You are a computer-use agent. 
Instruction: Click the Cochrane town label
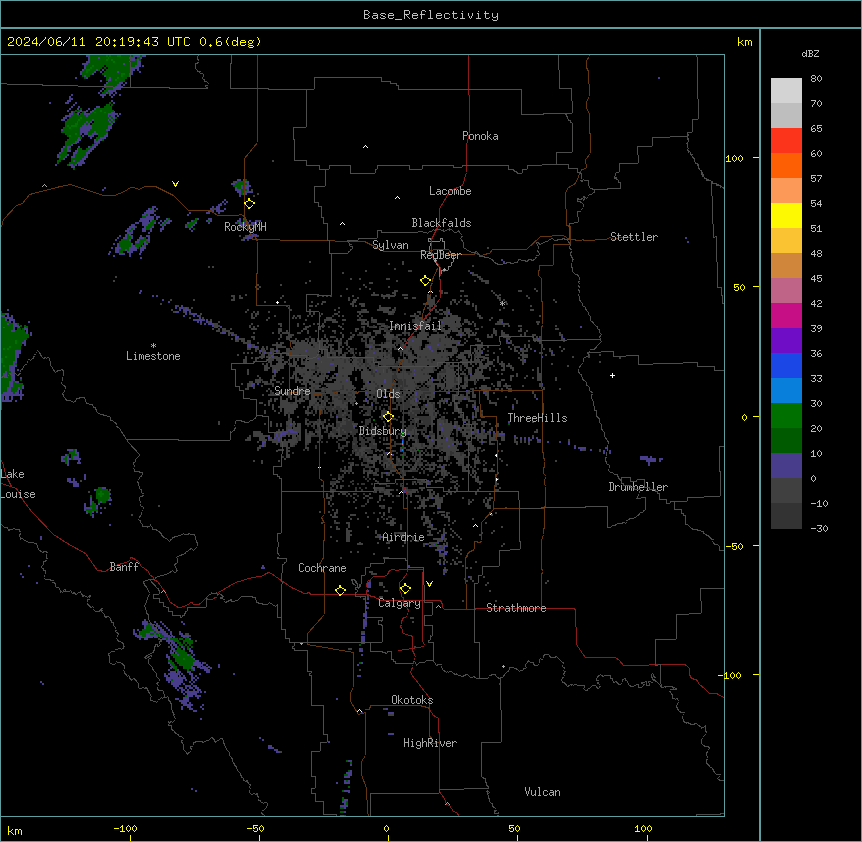(x=322, y=568)
